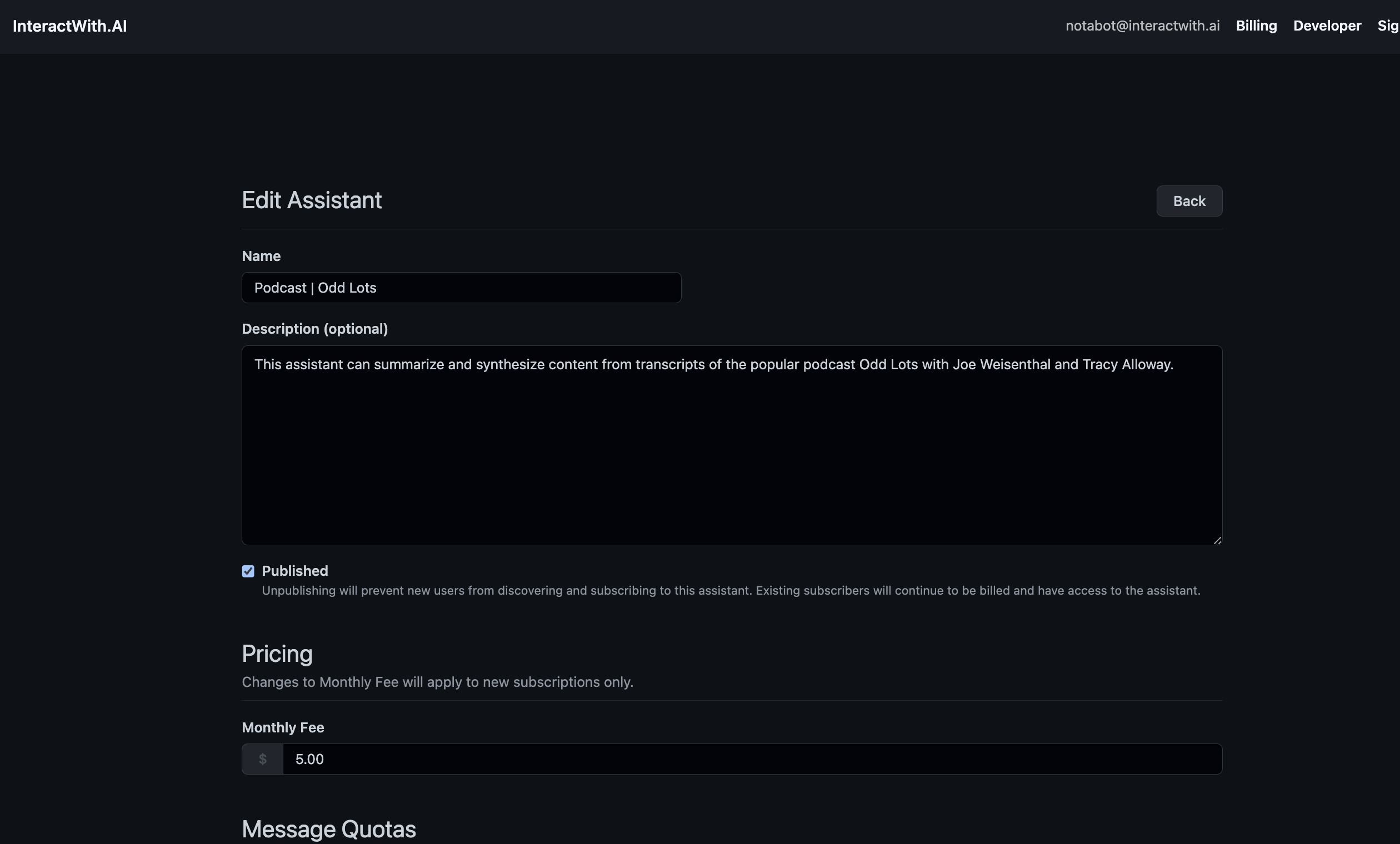Open the Developer menu item
Viewport: 1400px width, 844px height.
coord(1327,26)
